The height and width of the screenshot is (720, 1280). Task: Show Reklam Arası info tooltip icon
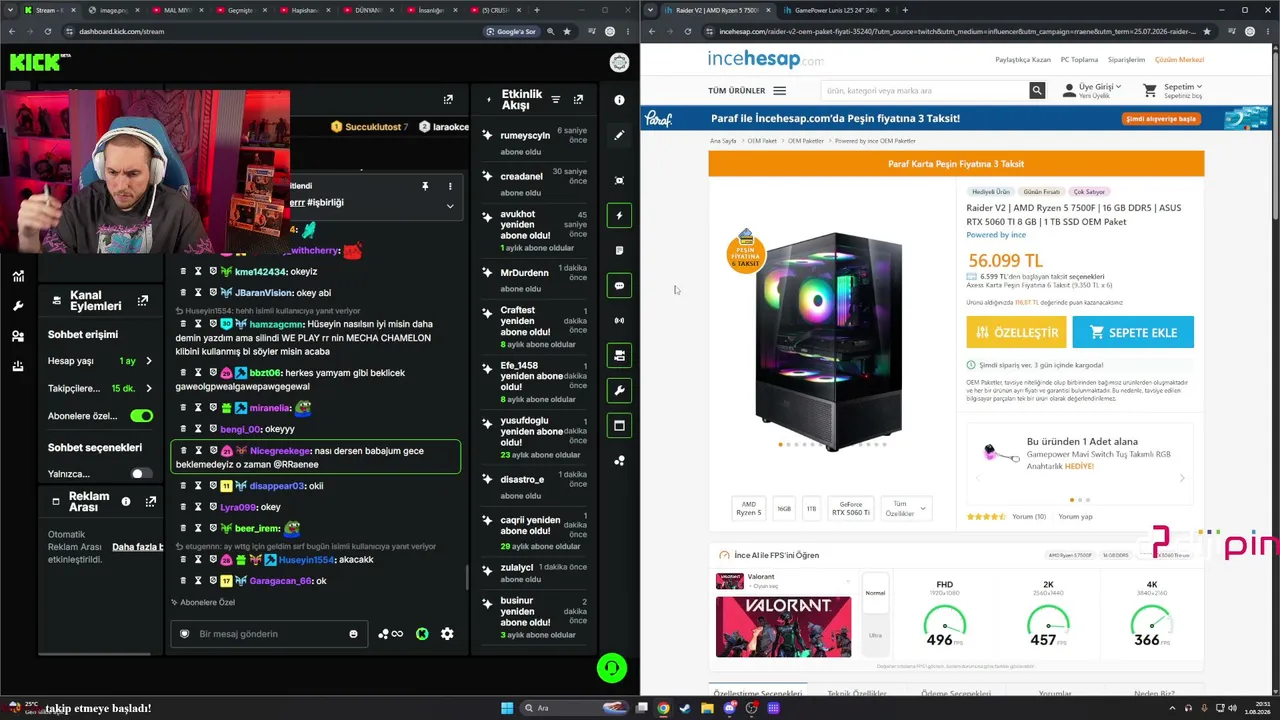click(126, 502)
